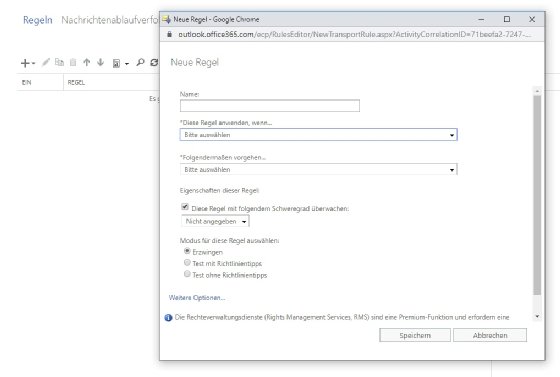
Task: Switch to the Nachrichtenablaufverfolgung tab
Action: pos(110,20)
